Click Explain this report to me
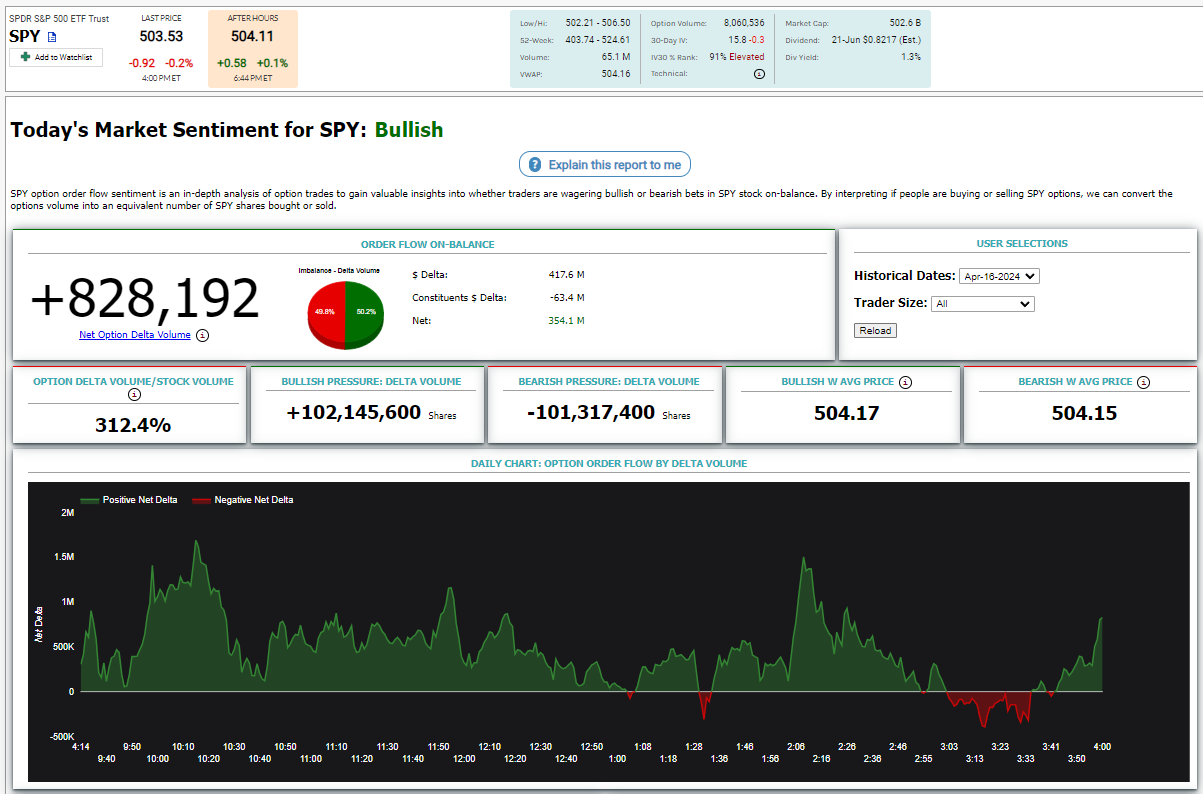This screenshot has width=1203, height=794. click(604, 165)
